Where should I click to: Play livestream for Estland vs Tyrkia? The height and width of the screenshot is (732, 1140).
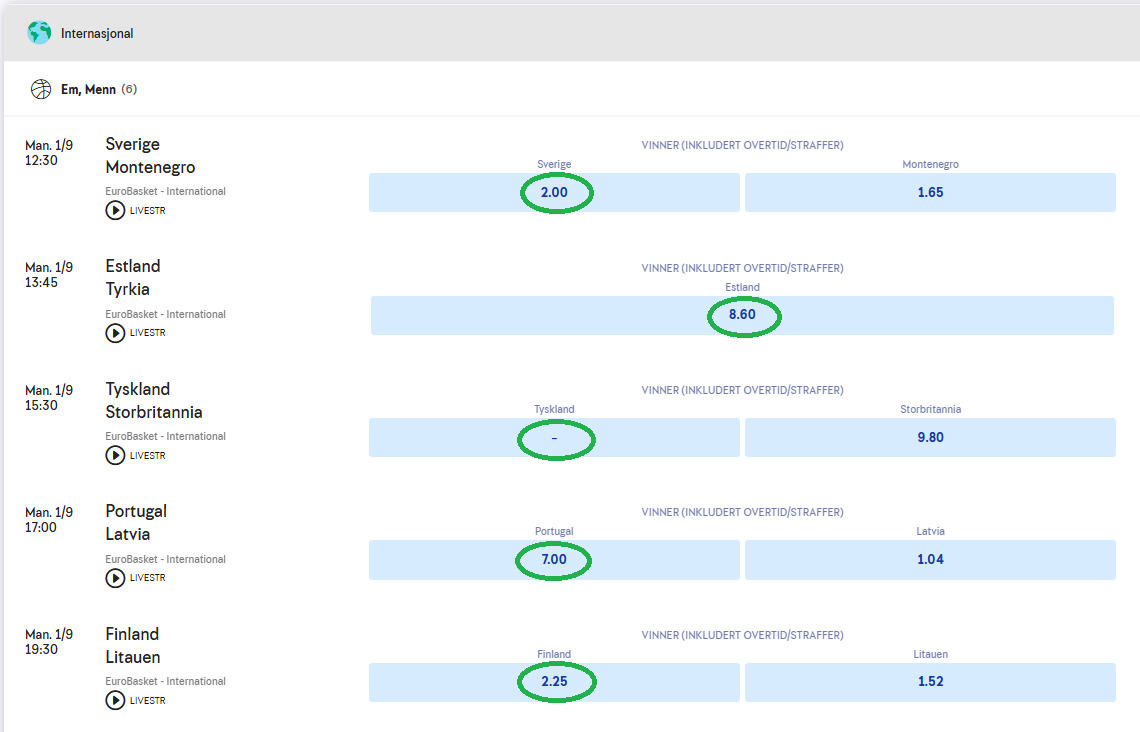(116, 333)
